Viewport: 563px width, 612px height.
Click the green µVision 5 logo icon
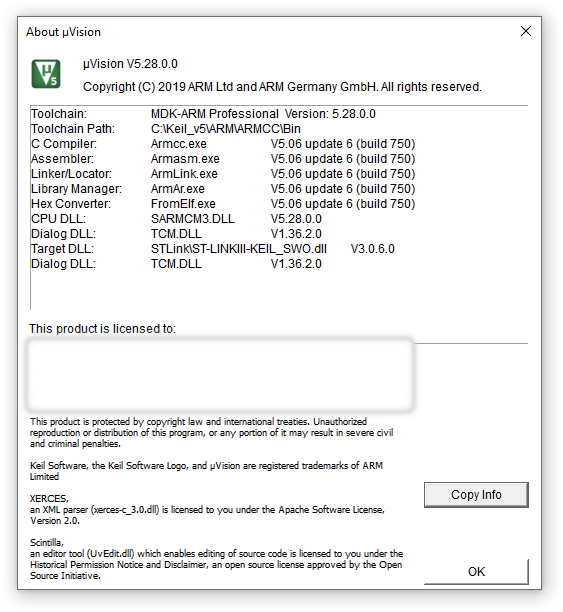coord(46,74)
